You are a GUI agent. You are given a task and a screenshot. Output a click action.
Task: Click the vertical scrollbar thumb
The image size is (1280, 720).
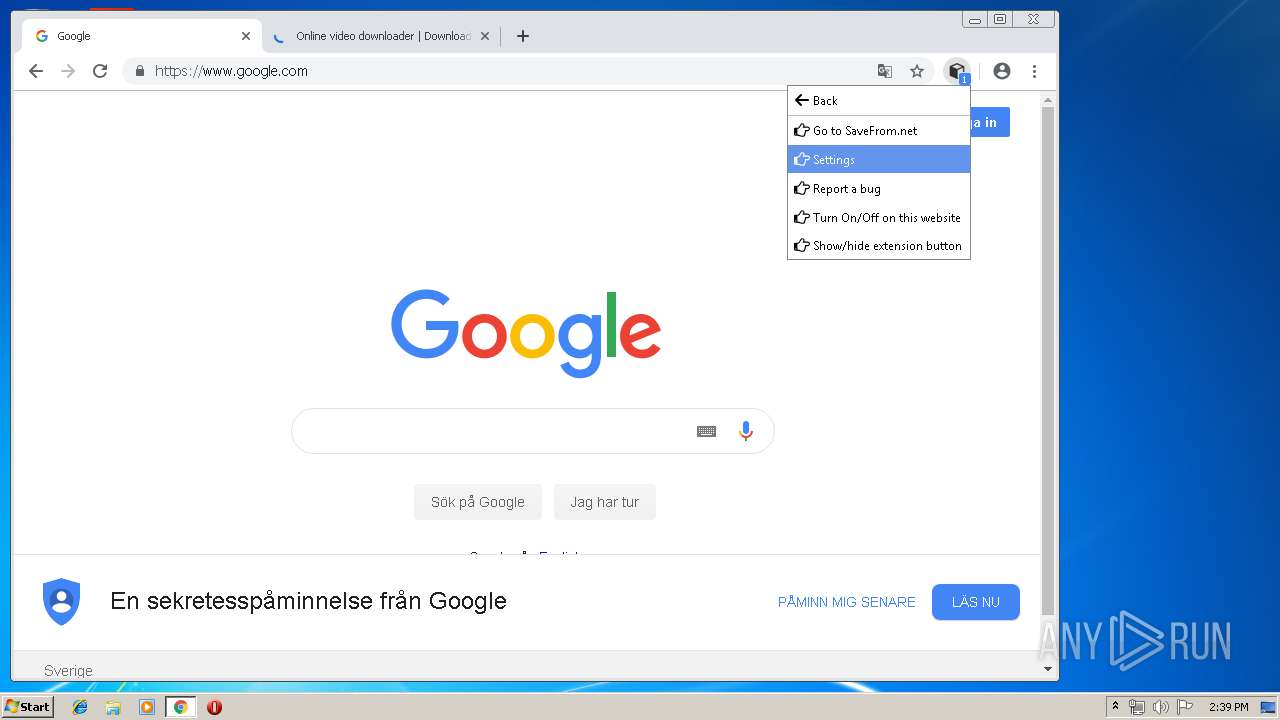coord(1048,360)
